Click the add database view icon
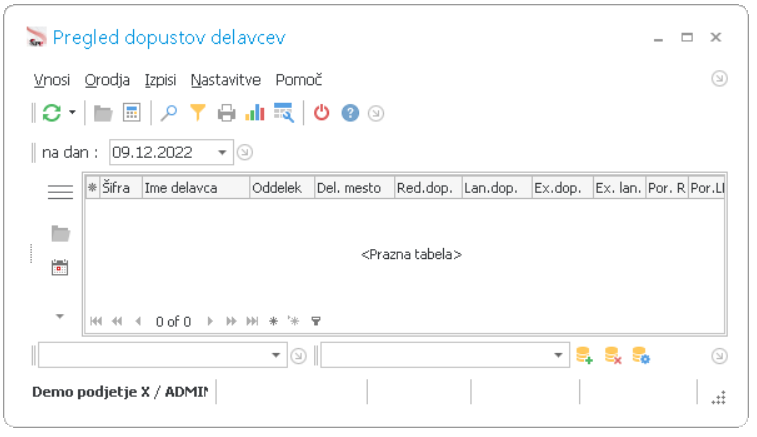The width and height of the screenshot is (757, 437). pos(585,356)
